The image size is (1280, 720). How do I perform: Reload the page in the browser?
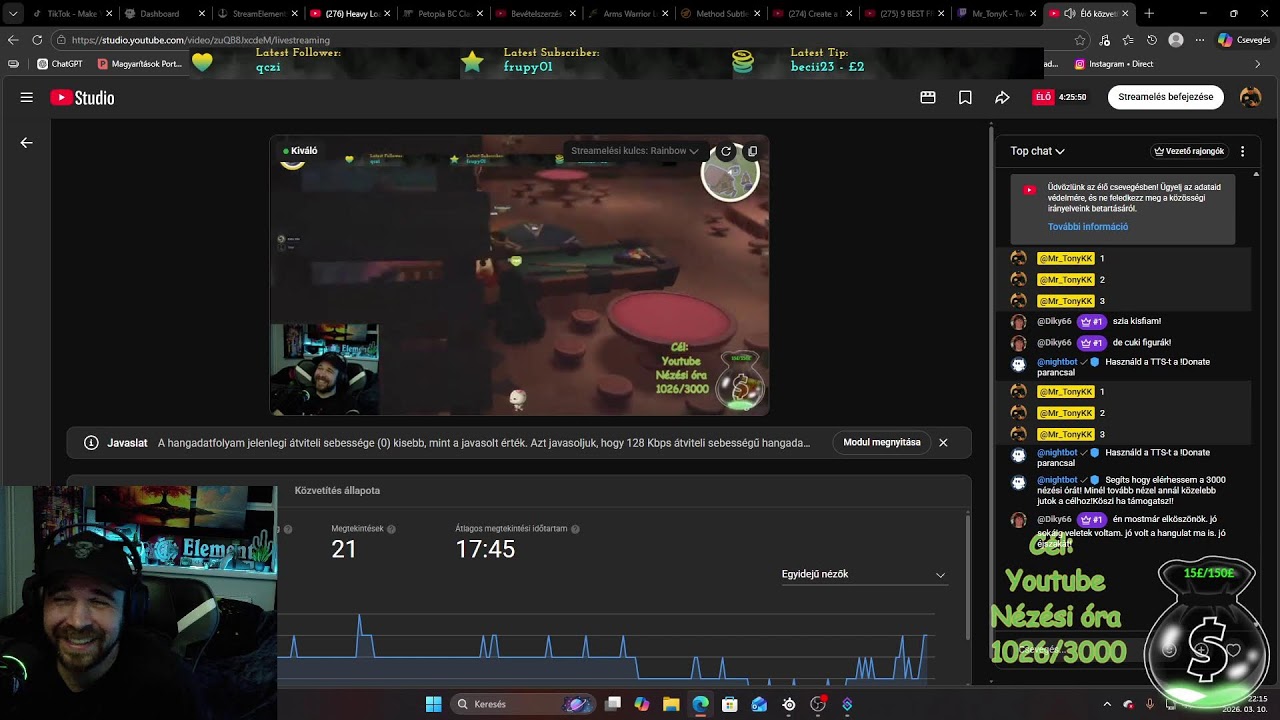coord(37,40)
